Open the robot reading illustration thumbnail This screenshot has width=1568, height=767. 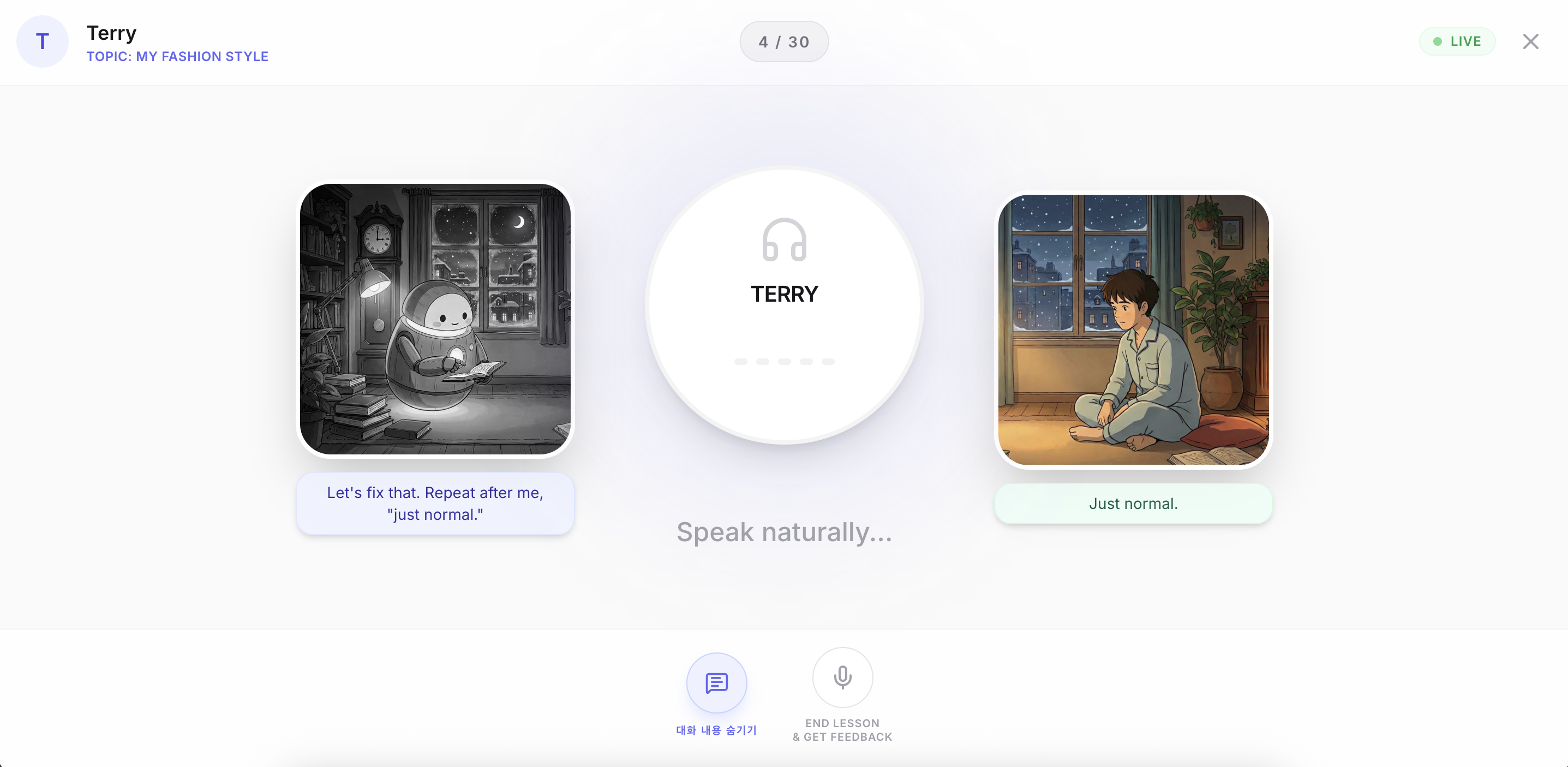click(435, 319)
